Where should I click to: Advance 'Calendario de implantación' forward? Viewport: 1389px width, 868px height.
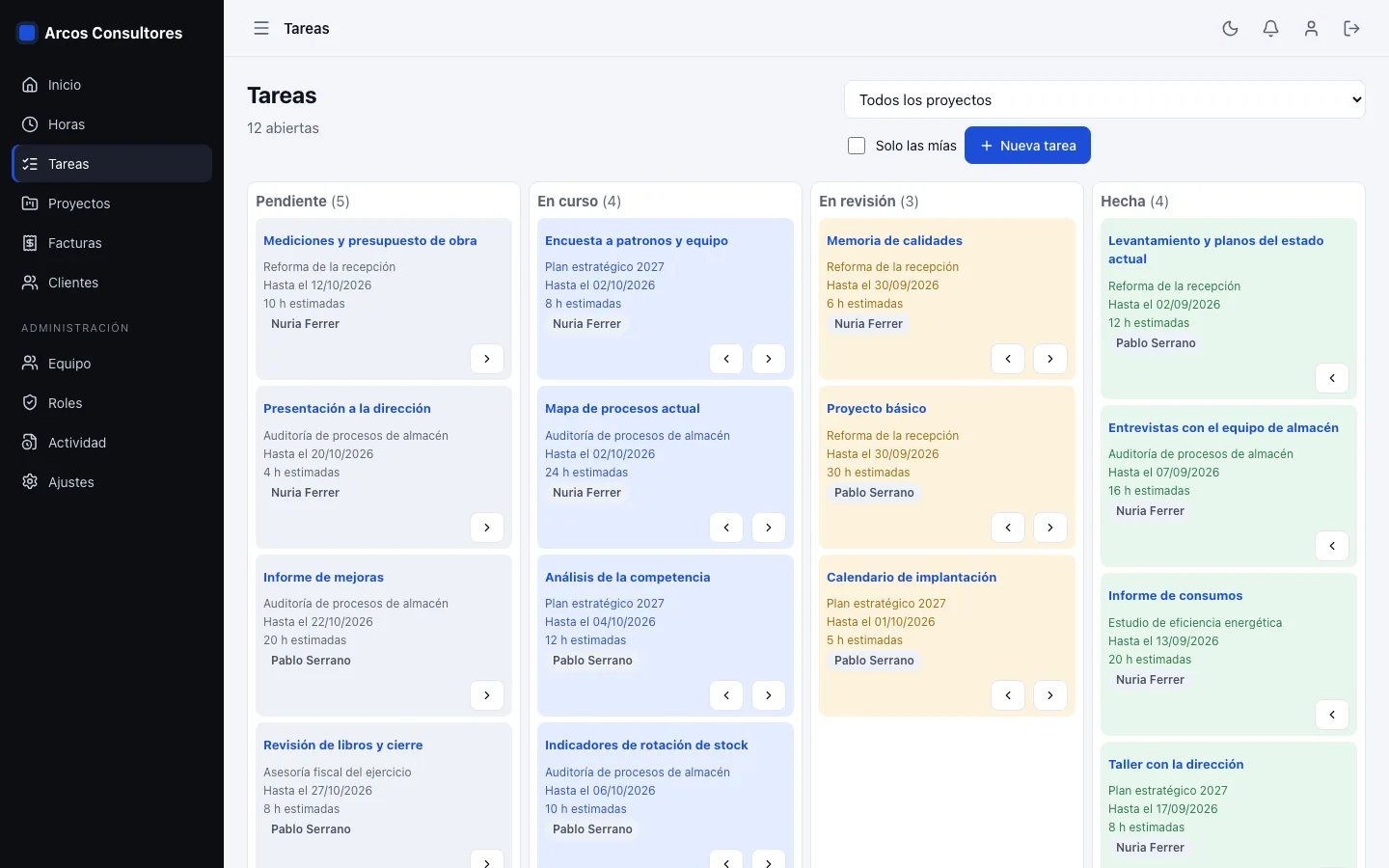(x=1050, y=695)
